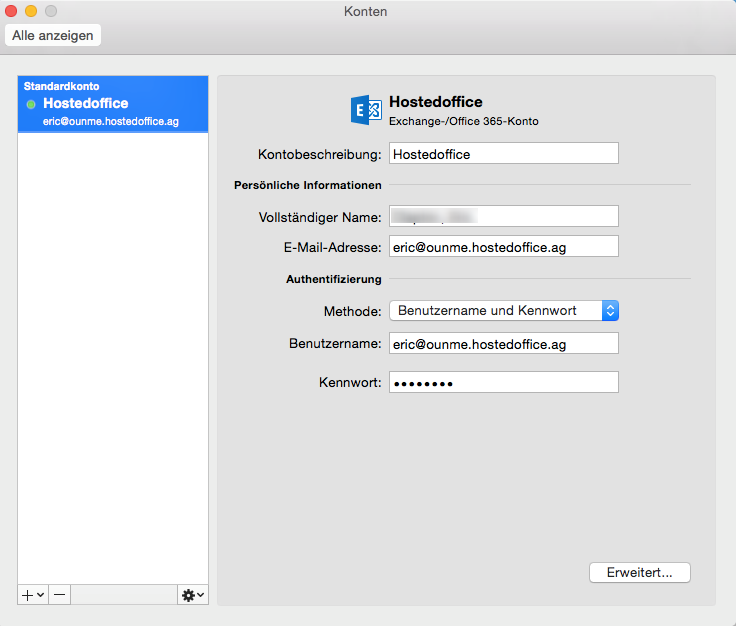Open the gear actions menu
The image size is (736, 626).
pyautogui.click(x=193, y=595)
